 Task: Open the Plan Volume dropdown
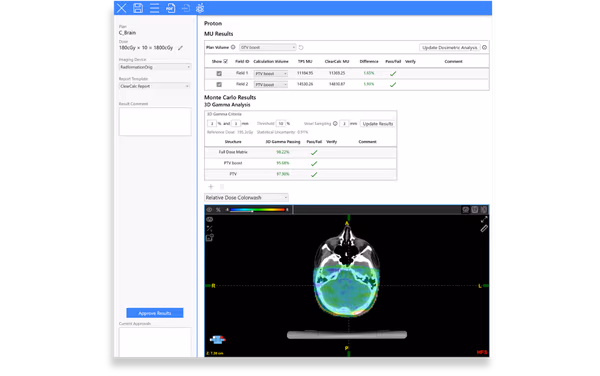pos(267,47)
